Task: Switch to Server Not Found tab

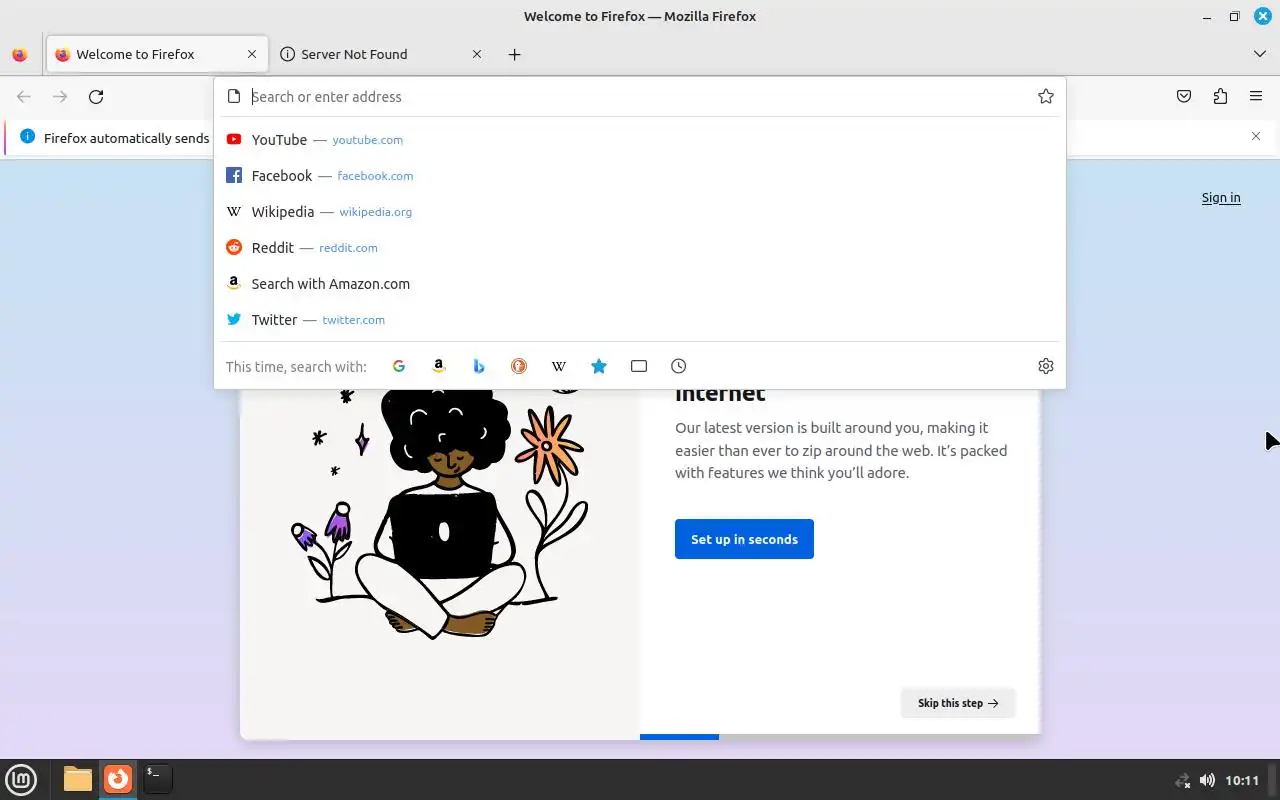Action: 381,55
